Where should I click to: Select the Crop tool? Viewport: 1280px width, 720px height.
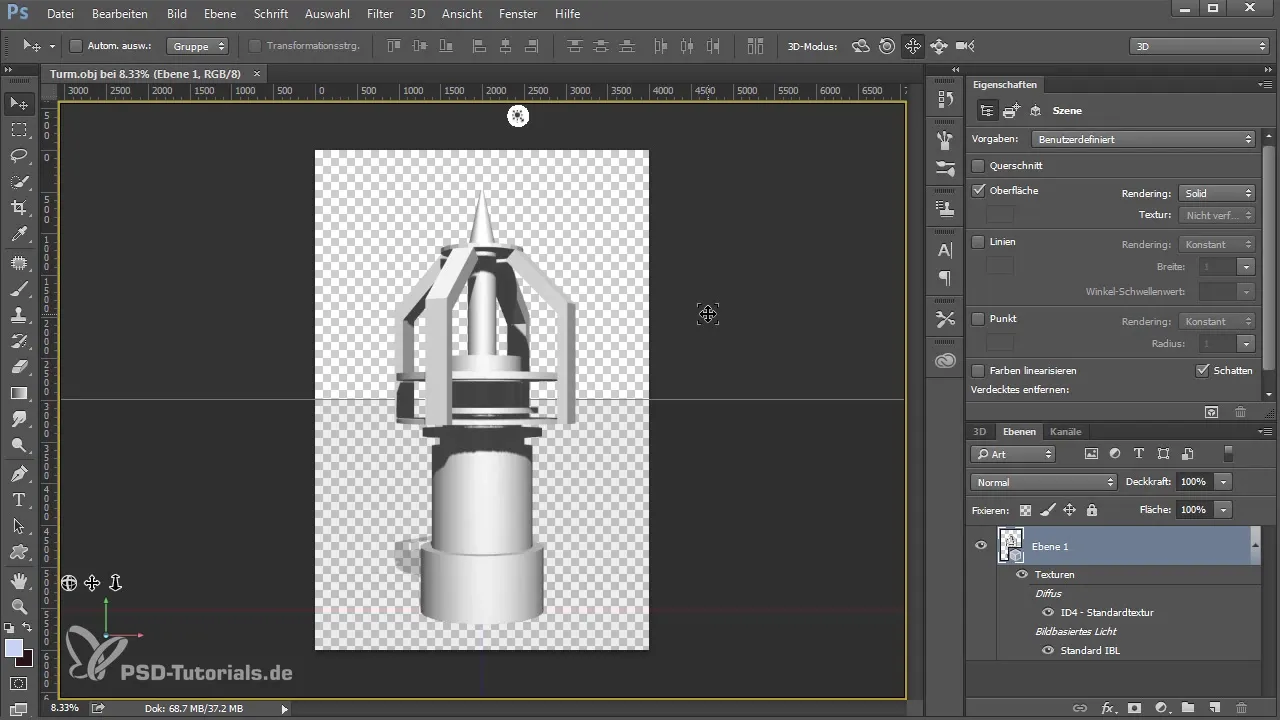coord(19,207)
